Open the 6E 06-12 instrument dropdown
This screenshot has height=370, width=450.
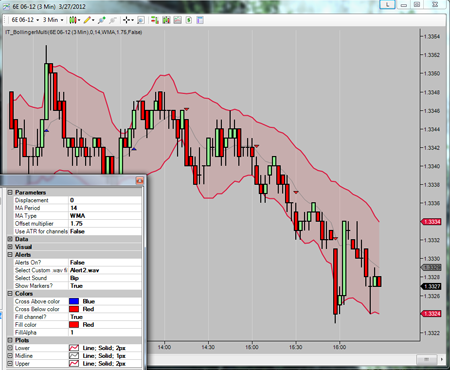(x=25, y=20)
